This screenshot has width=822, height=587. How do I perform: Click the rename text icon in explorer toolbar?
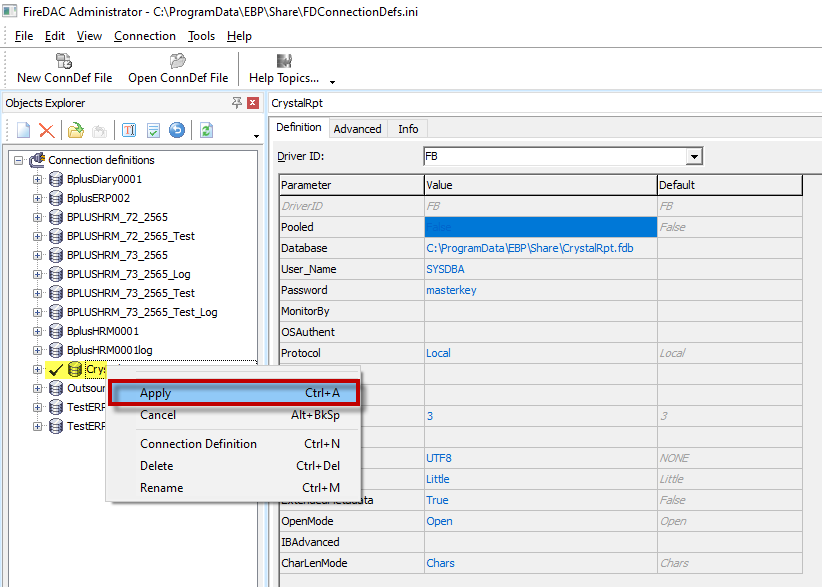click(x=129, y=130)
